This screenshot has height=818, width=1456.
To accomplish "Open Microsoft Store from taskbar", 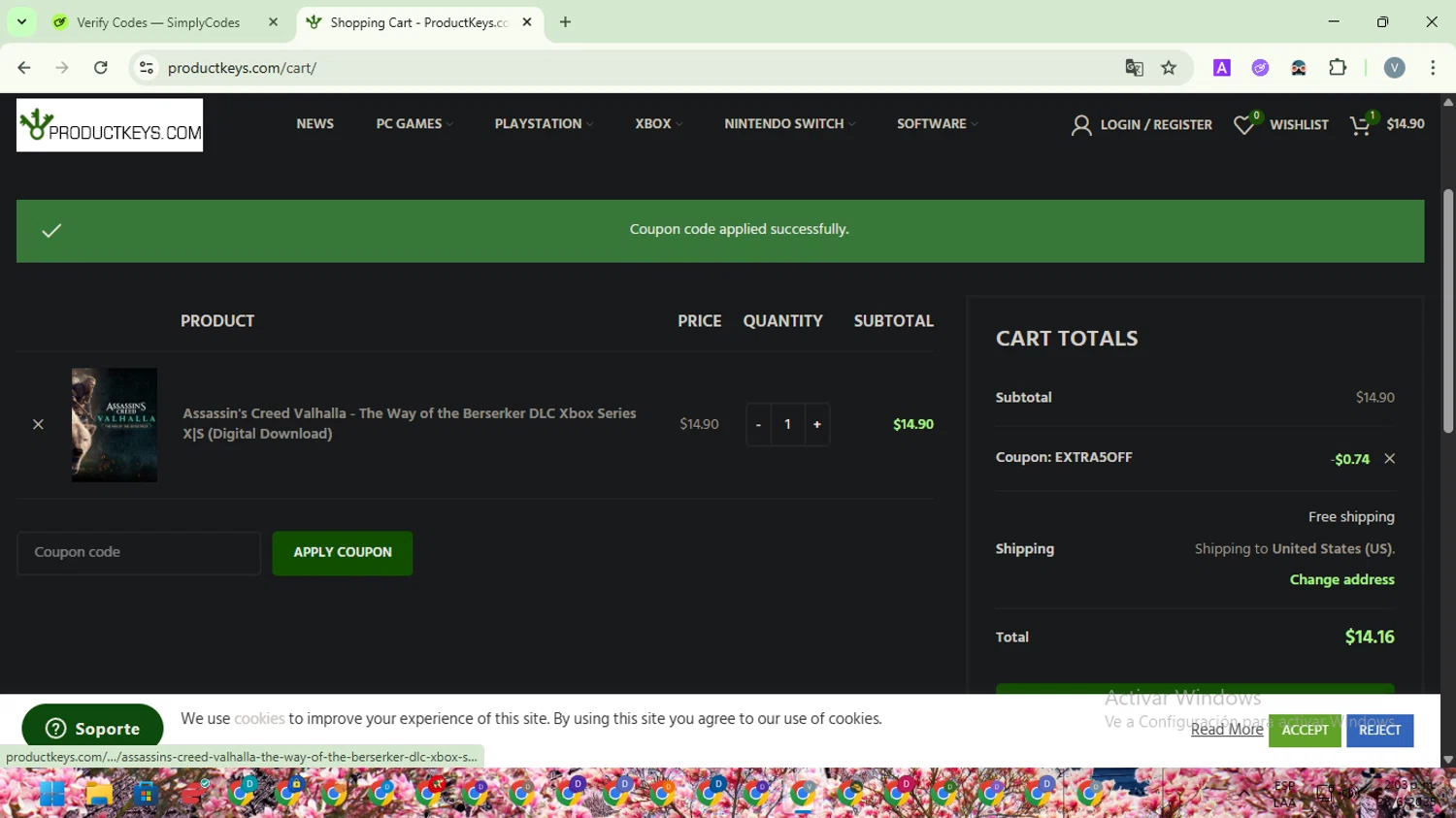I will [146, 794].
